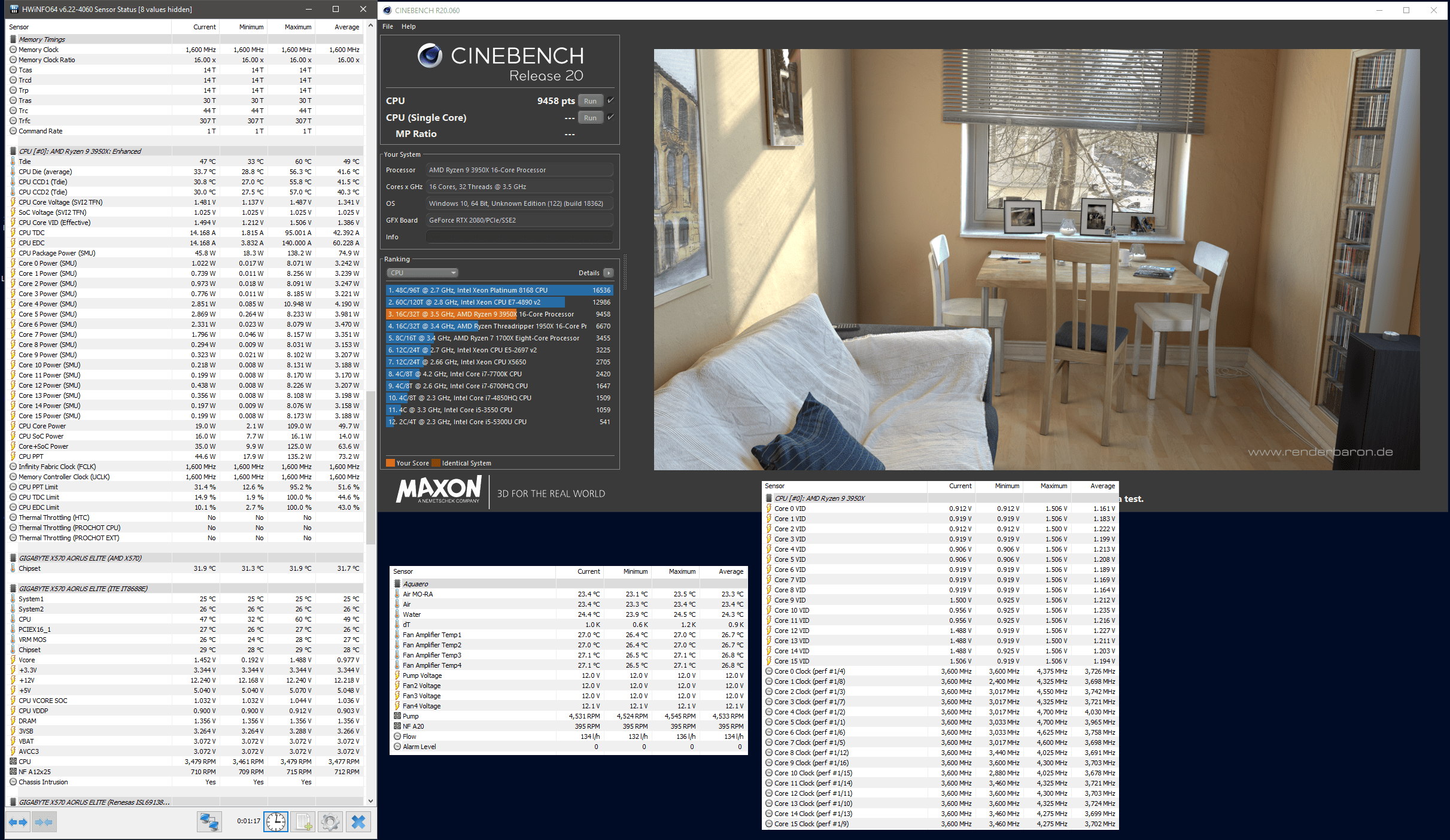Expand ranking Details arrow button
Screen dimensions: 1450x840
pos(609,273)
